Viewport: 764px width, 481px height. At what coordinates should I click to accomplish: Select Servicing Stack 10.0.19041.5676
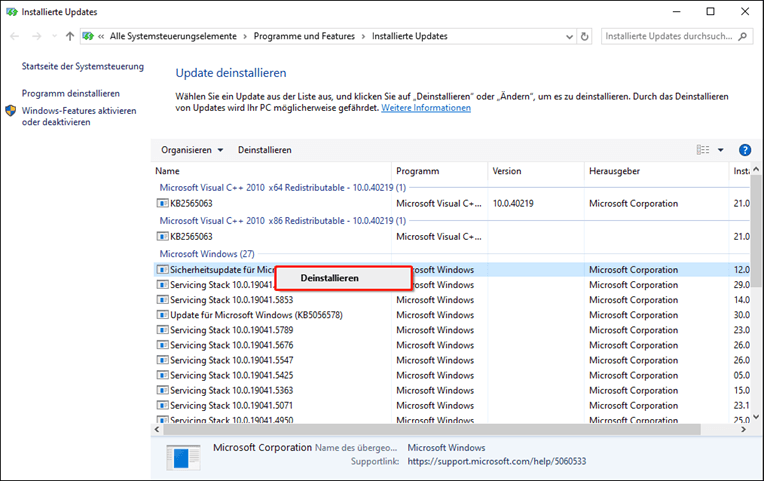coord(231,345)
